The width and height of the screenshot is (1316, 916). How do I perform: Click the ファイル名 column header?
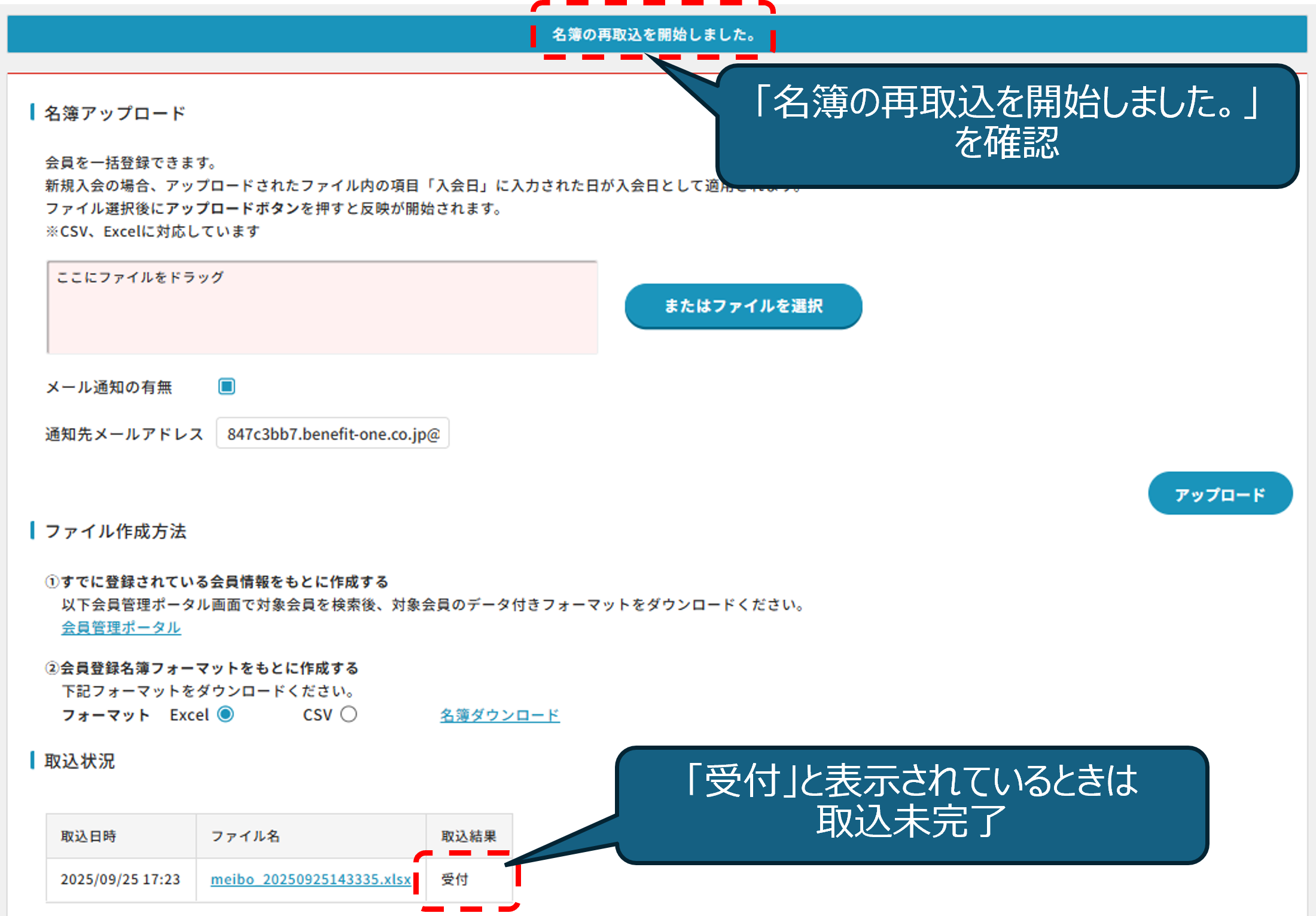(x=245, y=836)
